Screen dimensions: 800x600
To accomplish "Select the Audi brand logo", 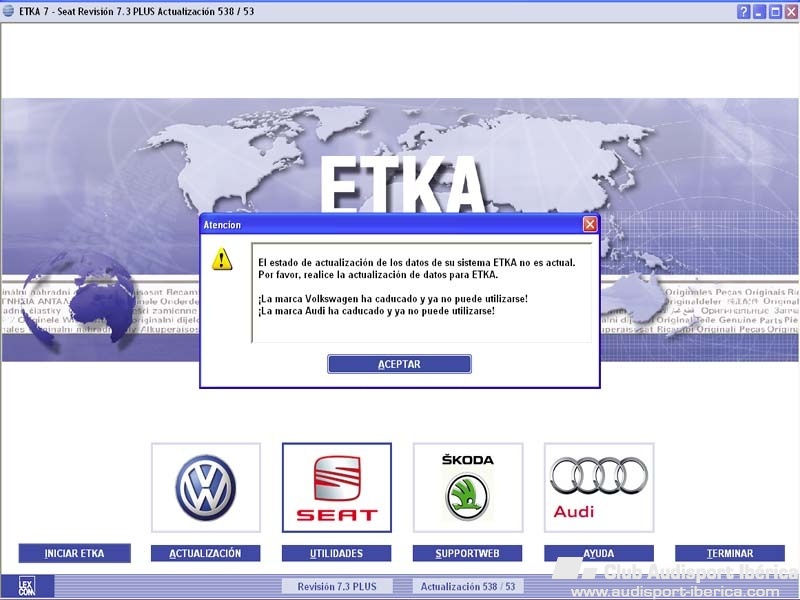I will [599, 487].
